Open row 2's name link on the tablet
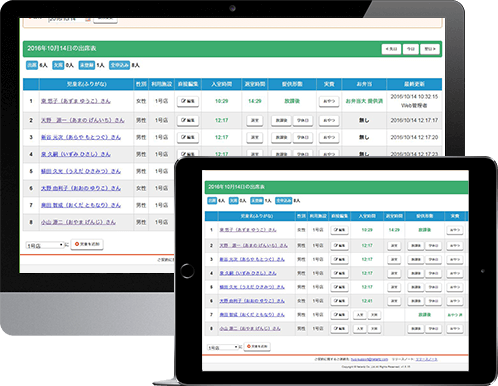 coord(253,245)
